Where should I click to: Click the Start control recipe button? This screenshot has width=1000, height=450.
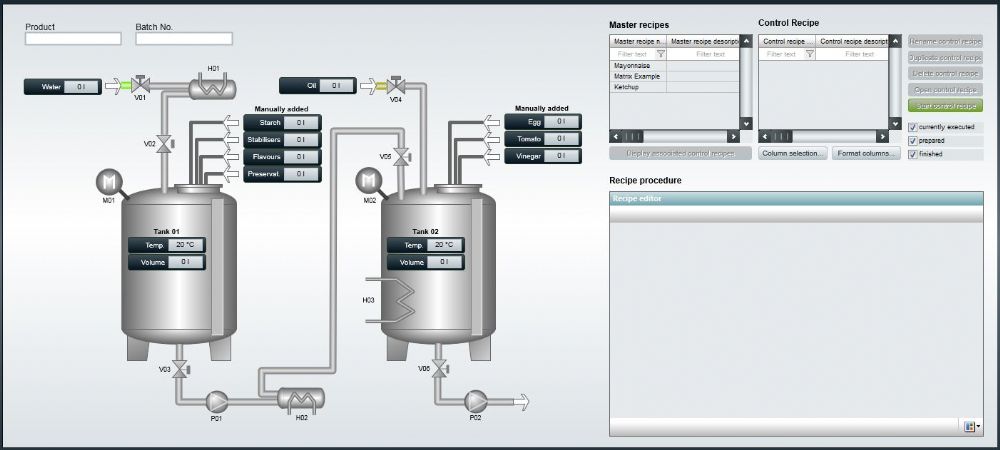pyautogui.click(x=945, y=106)
